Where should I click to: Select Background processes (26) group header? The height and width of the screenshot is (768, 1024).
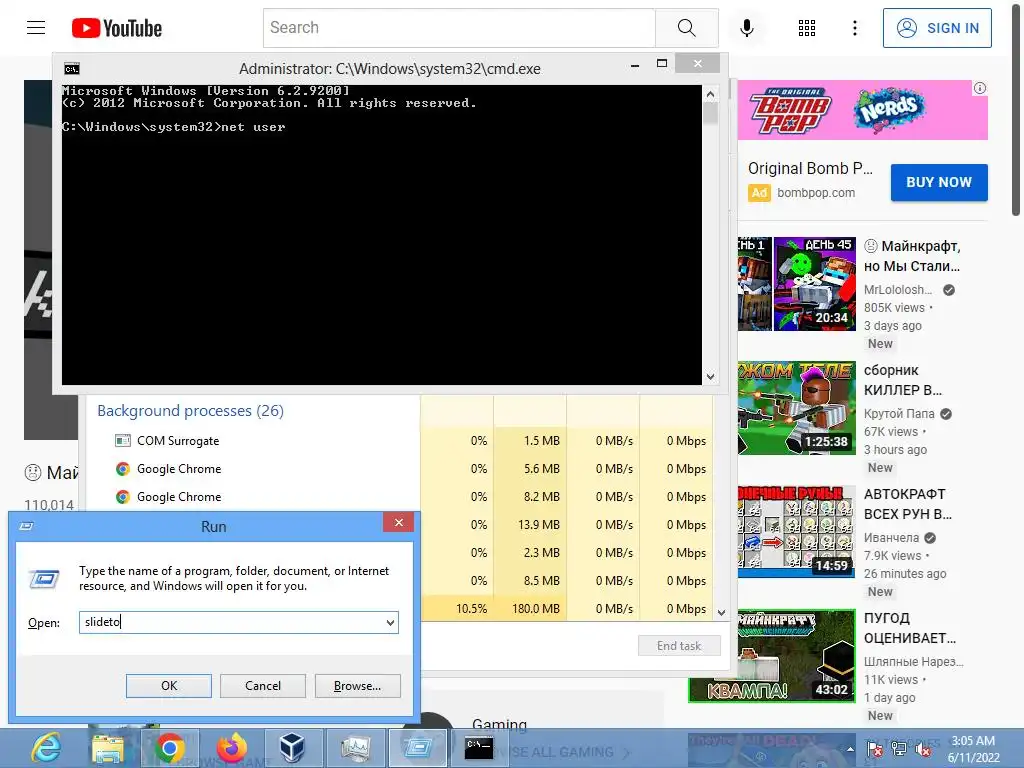click(x=190, y=411)
